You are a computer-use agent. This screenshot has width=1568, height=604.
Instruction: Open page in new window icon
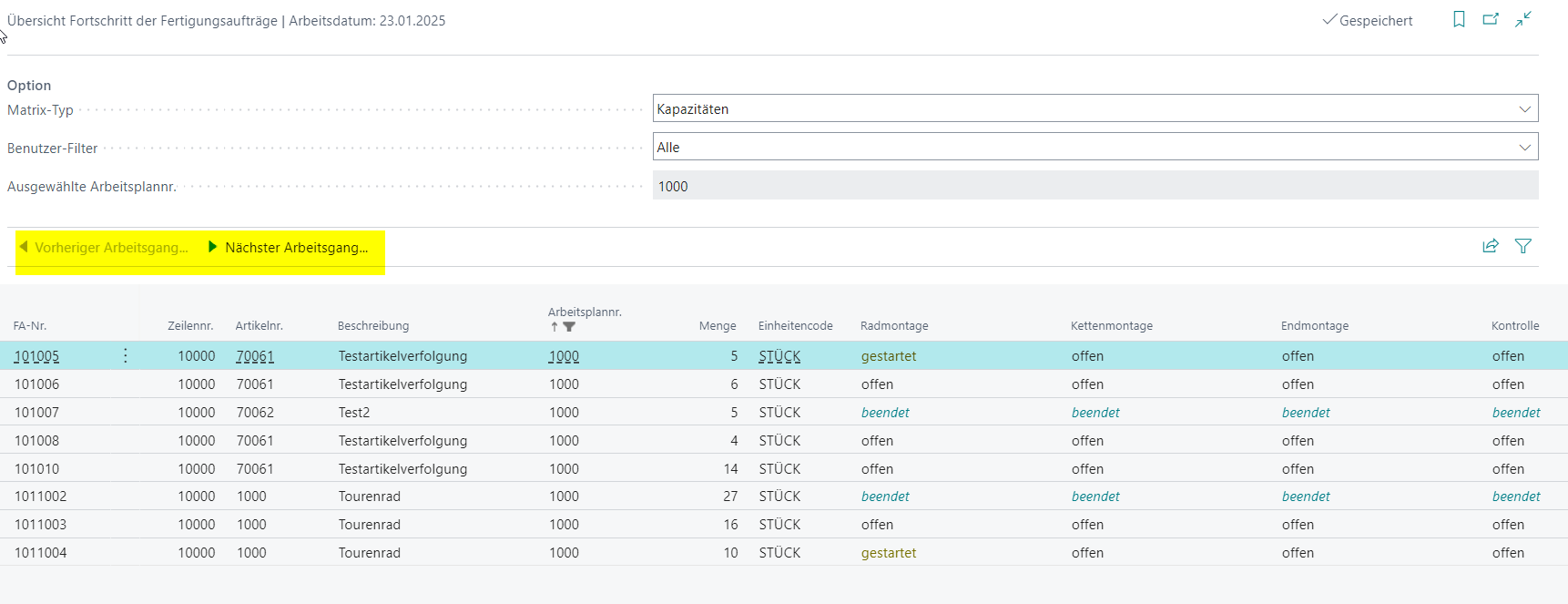coord(1491,19)
